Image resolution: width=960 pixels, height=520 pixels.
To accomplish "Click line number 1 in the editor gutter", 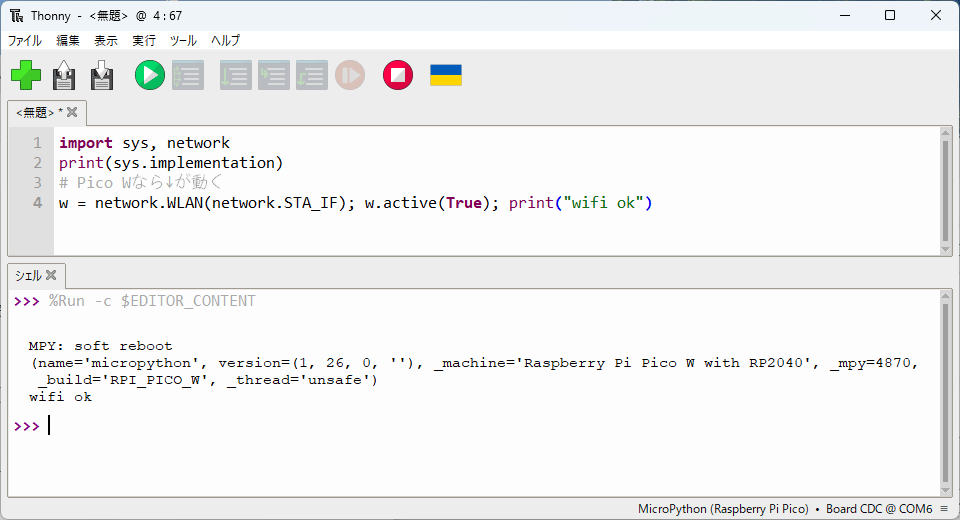I will 37,143.
